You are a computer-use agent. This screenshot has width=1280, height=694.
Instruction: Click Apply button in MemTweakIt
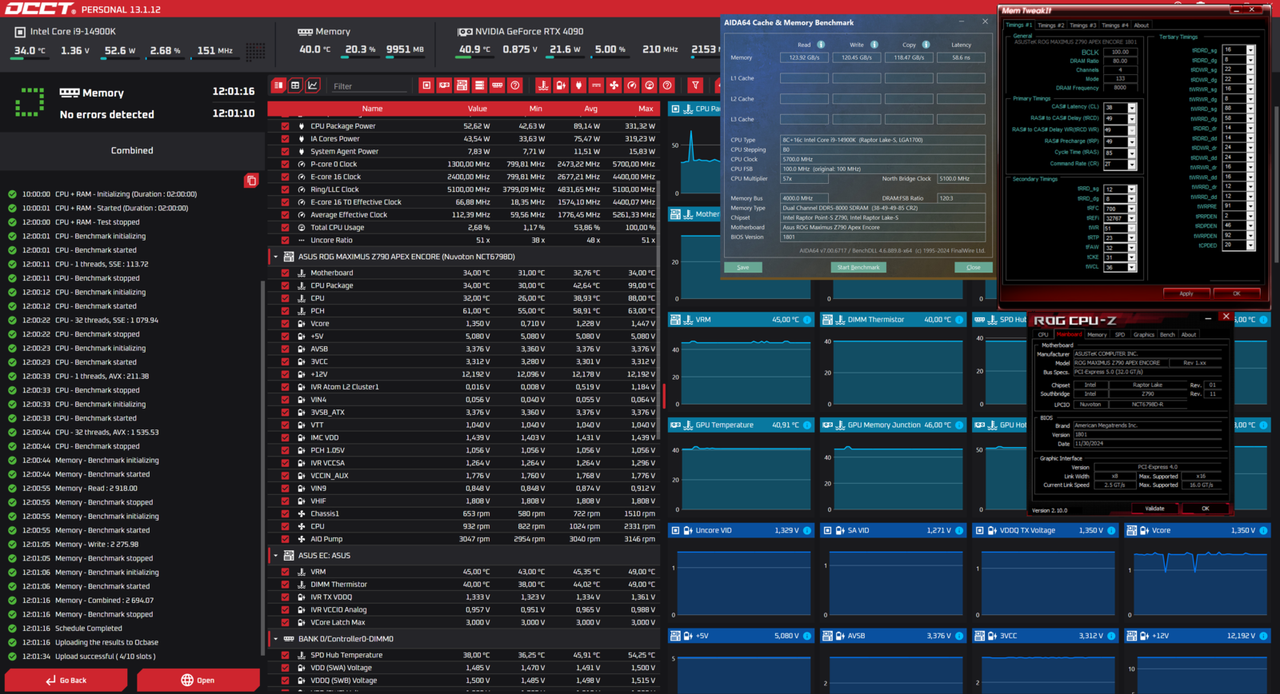pyautogui.click(x=1186, y=293)
